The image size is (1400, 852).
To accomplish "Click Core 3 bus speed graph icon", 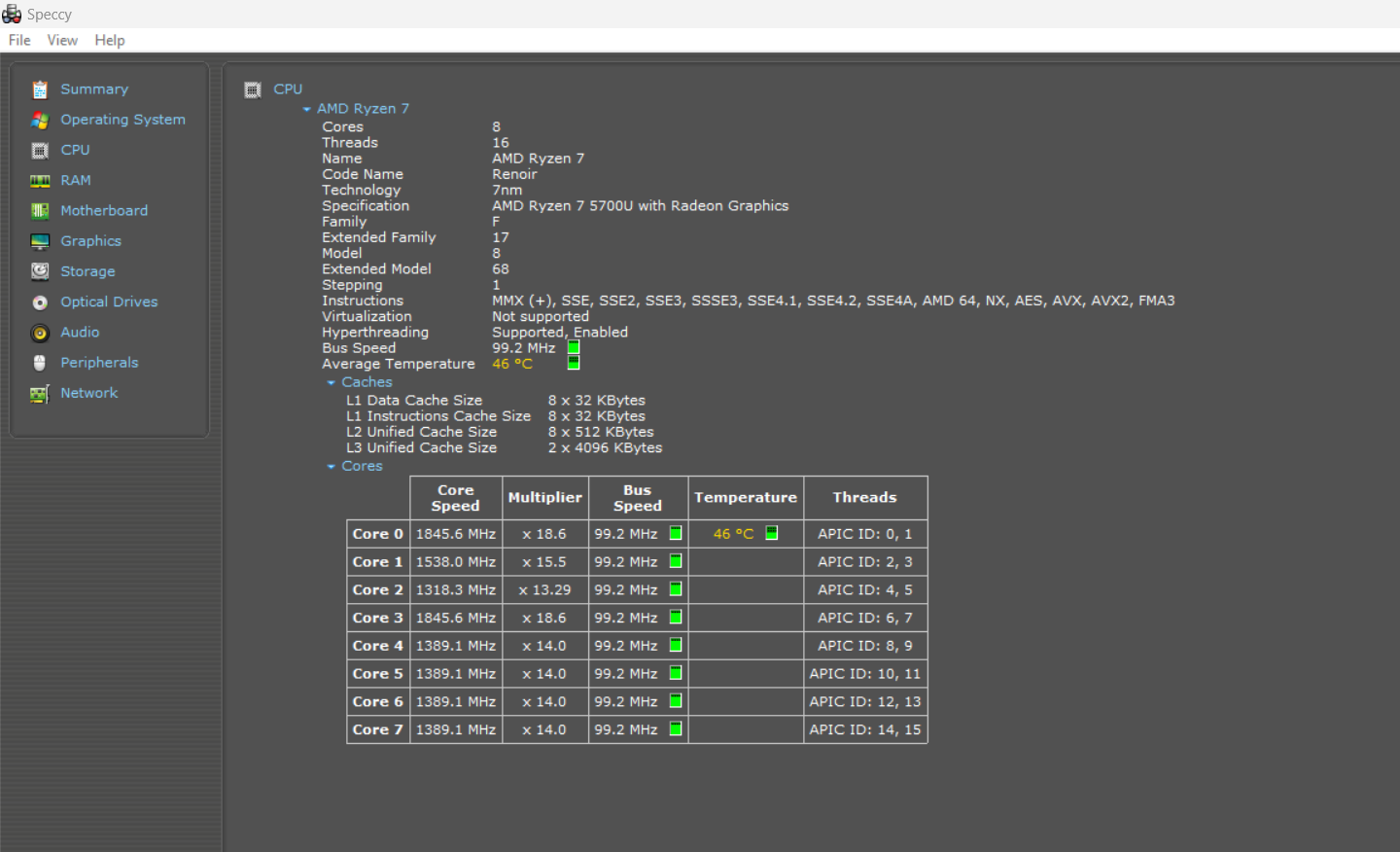I will pyautogui.click(x=676, y=618).
